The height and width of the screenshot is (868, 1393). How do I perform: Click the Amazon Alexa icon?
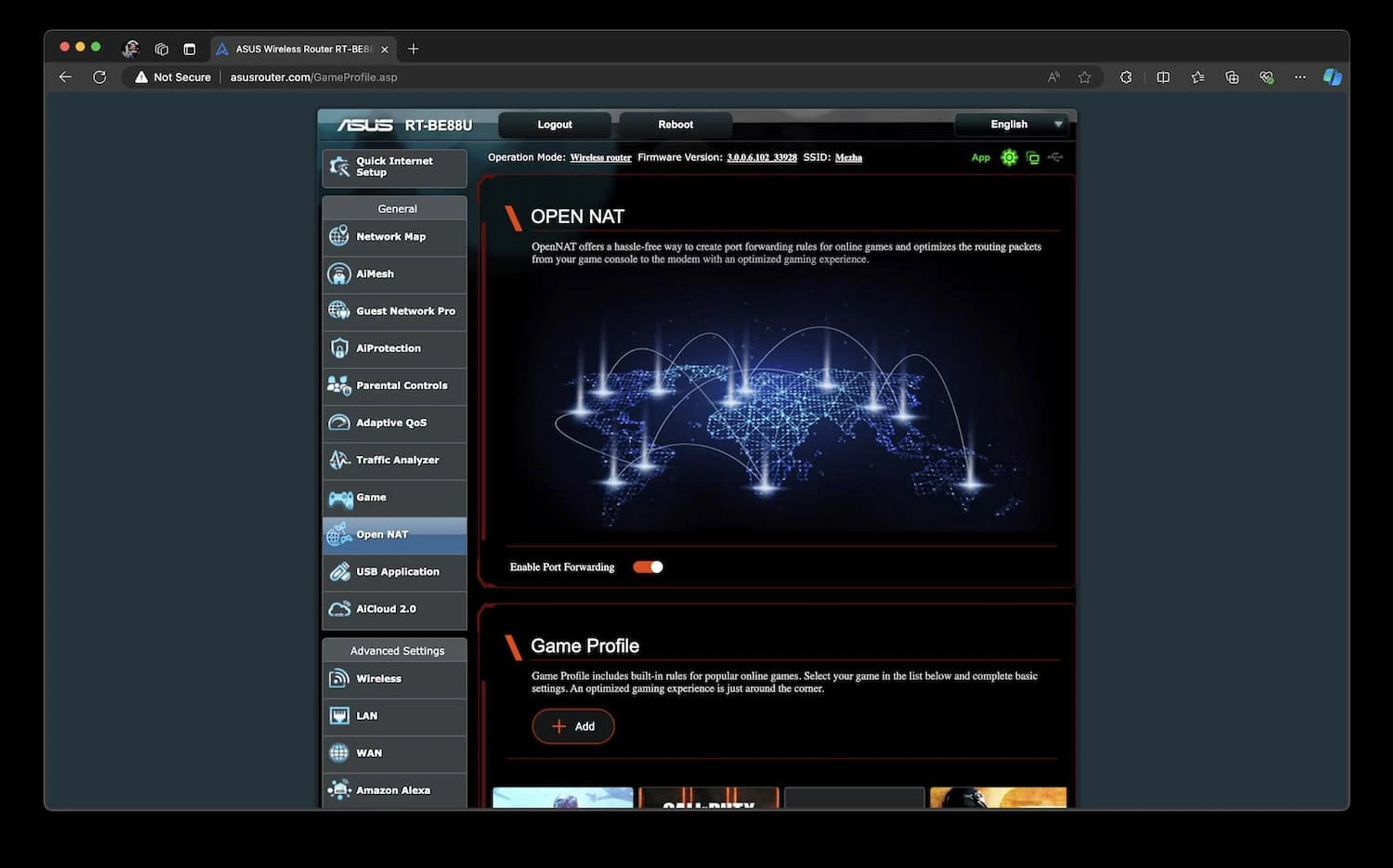pyautogui.click(x=339, y=790)
